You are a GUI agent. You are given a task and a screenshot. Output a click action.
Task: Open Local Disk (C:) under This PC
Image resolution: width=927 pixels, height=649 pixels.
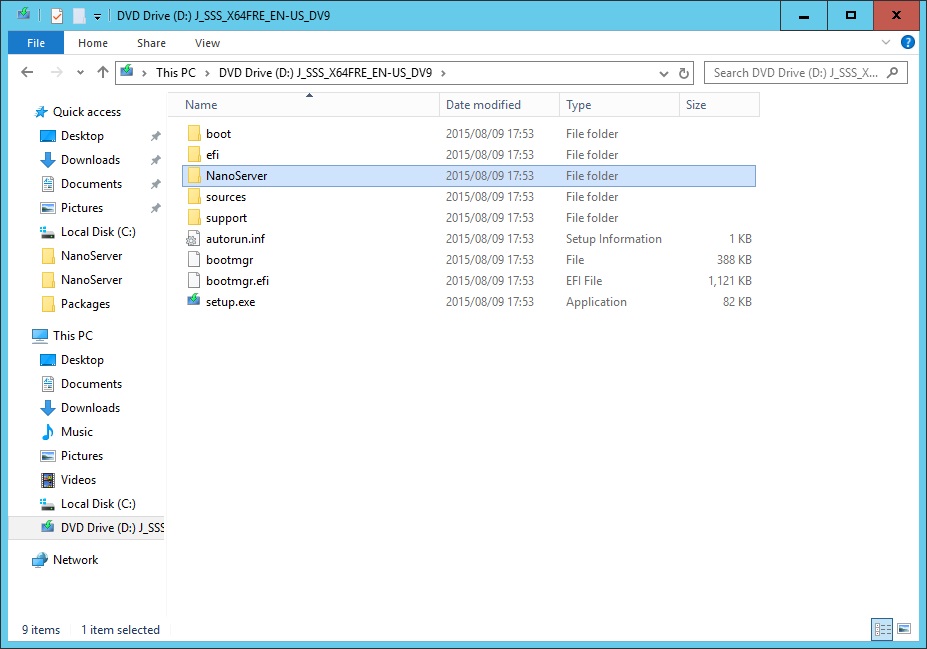click(98, 504)
